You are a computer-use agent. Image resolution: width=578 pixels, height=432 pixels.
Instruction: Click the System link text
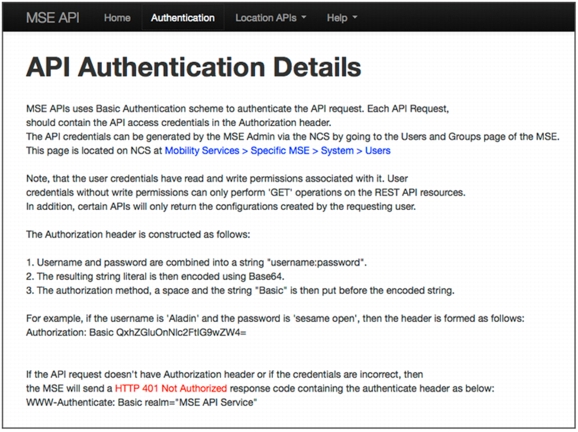coord(337,150)
